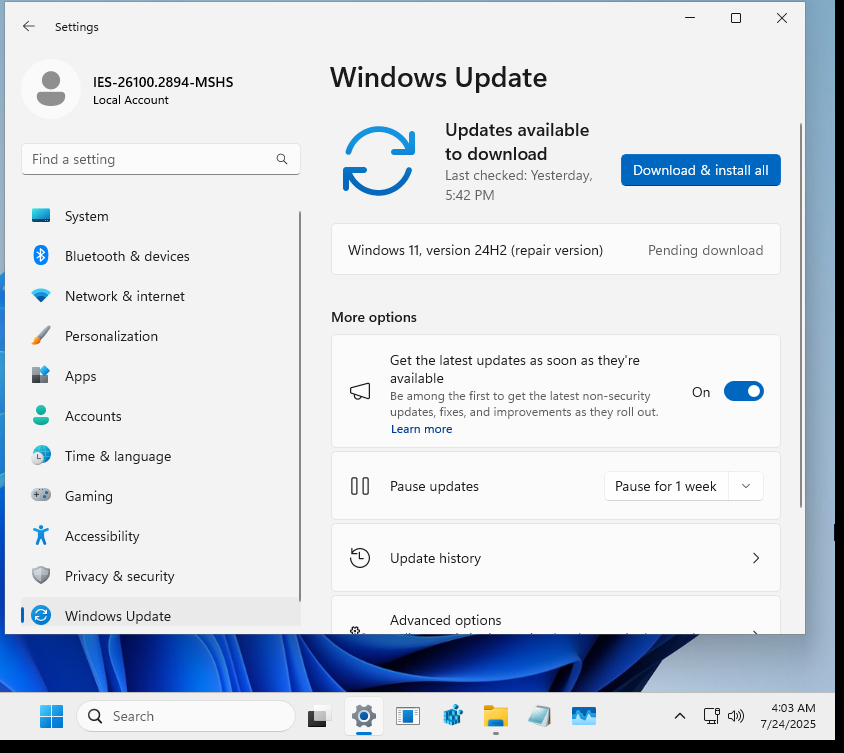Viewport: 844px width, 753px height.
Task: Open Personalization category
Action: point(160,336)
